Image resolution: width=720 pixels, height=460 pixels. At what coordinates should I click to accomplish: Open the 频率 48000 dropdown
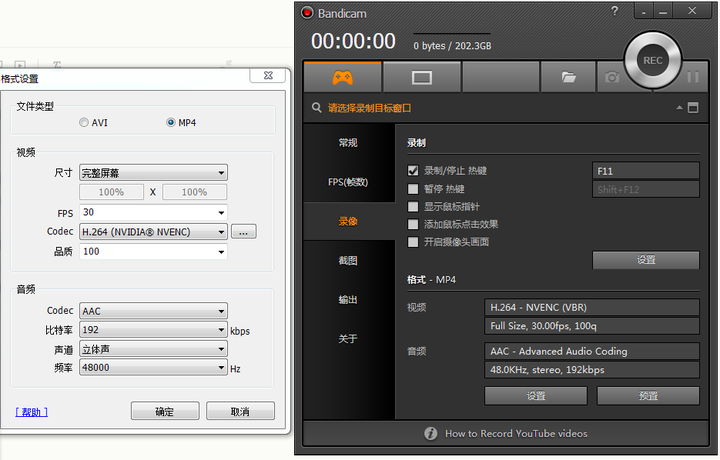153,367
